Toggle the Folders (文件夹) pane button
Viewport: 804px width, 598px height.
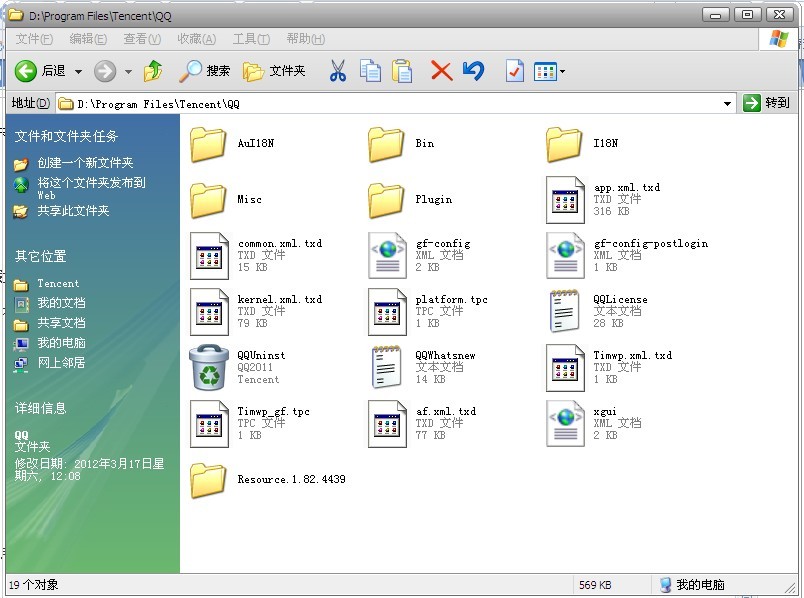(x=274, y=71)
